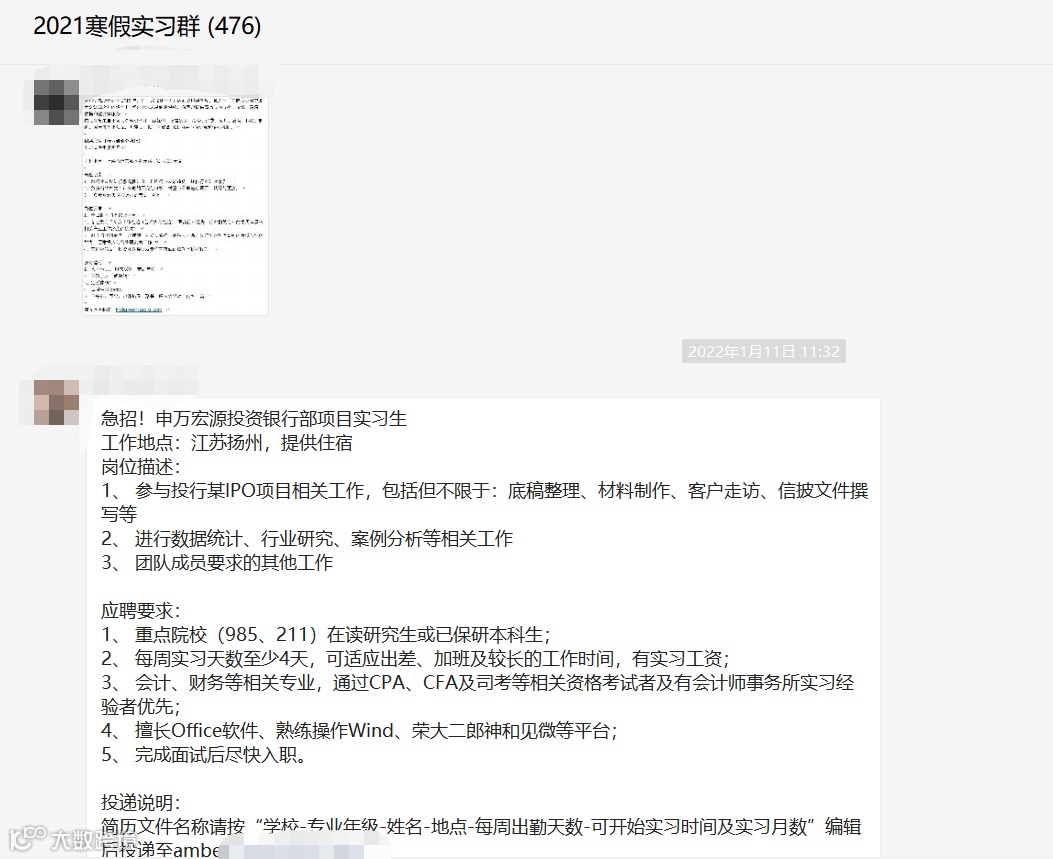Click the line 完成面试后尽快入职
Screen dimensions: 1053x859
coord(204,755)
